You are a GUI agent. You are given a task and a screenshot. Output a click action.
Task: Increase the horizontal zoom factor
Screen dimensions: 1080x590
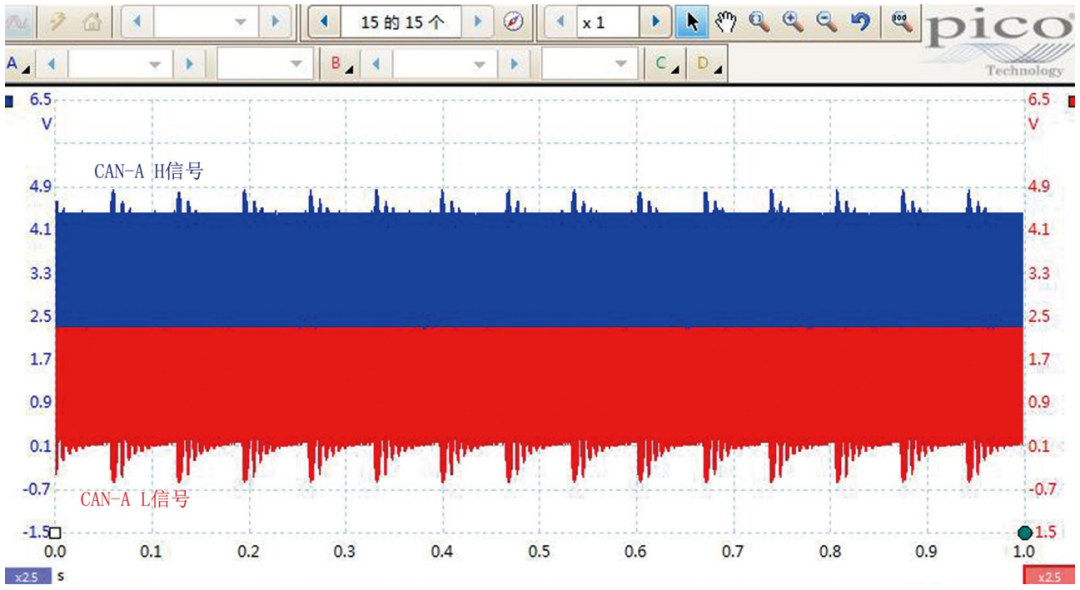point(655,23)
